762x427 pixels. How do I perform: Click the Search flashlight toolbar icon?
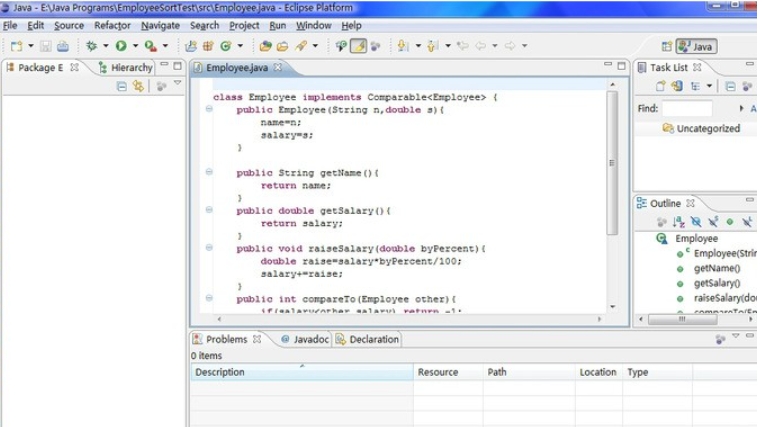click(301, 46)
